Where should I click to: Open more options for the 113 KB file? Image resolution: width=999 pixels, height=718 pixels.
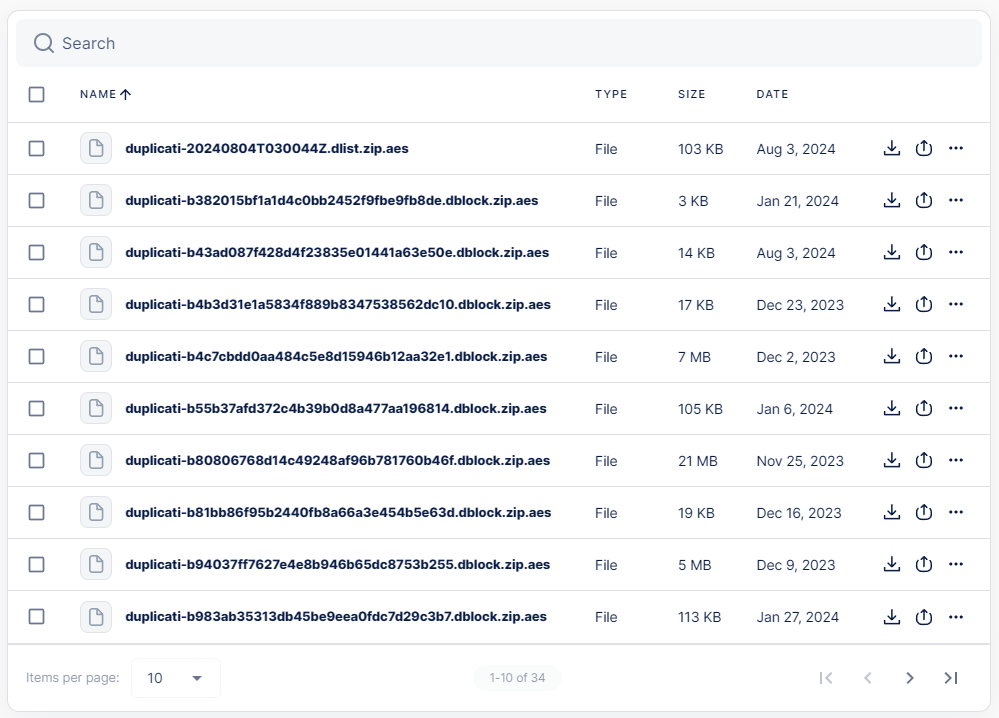coord(956,616)
